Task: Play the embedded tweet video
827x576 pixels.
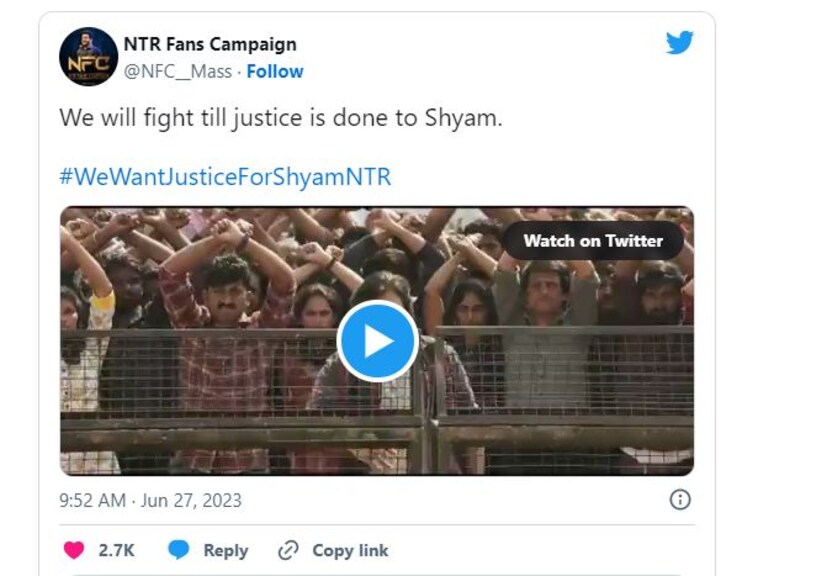Action: coord(377,341)
